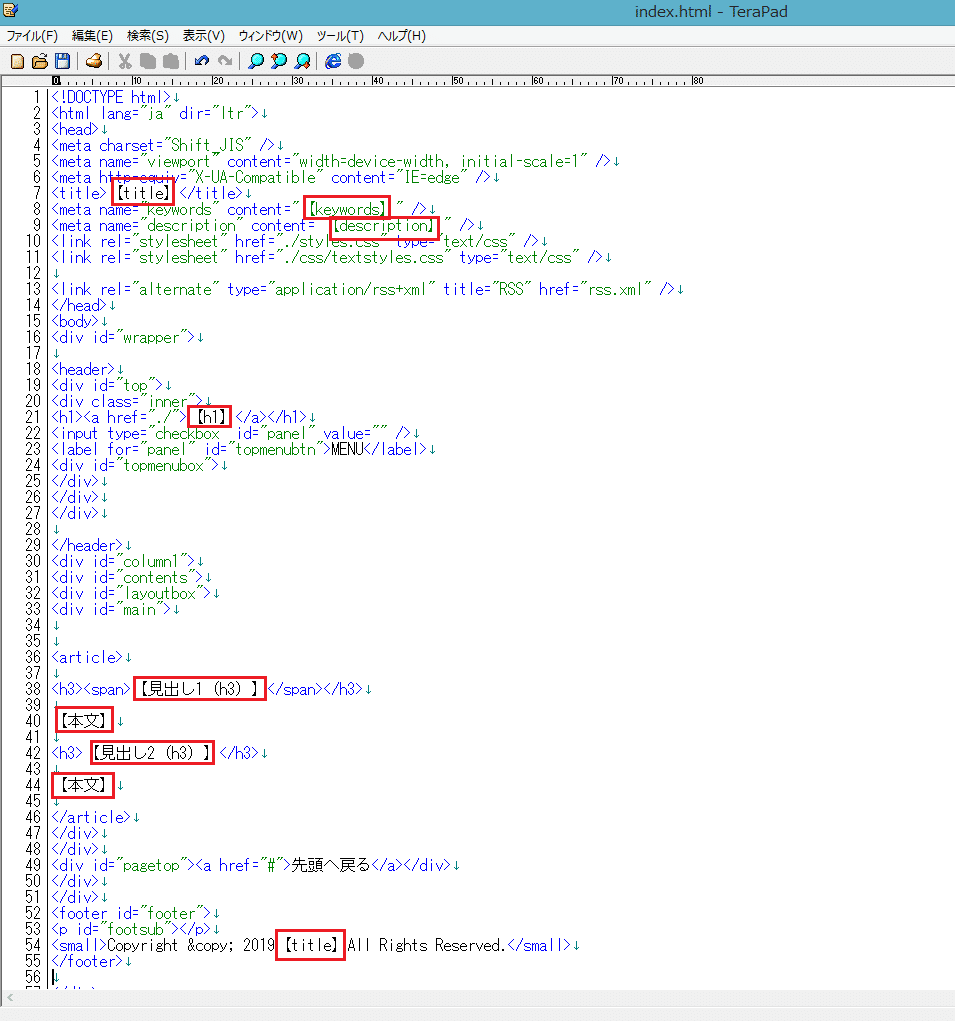Click the <article> tag on line 36
955x1021 pixels.
click(x=87, y=657)
